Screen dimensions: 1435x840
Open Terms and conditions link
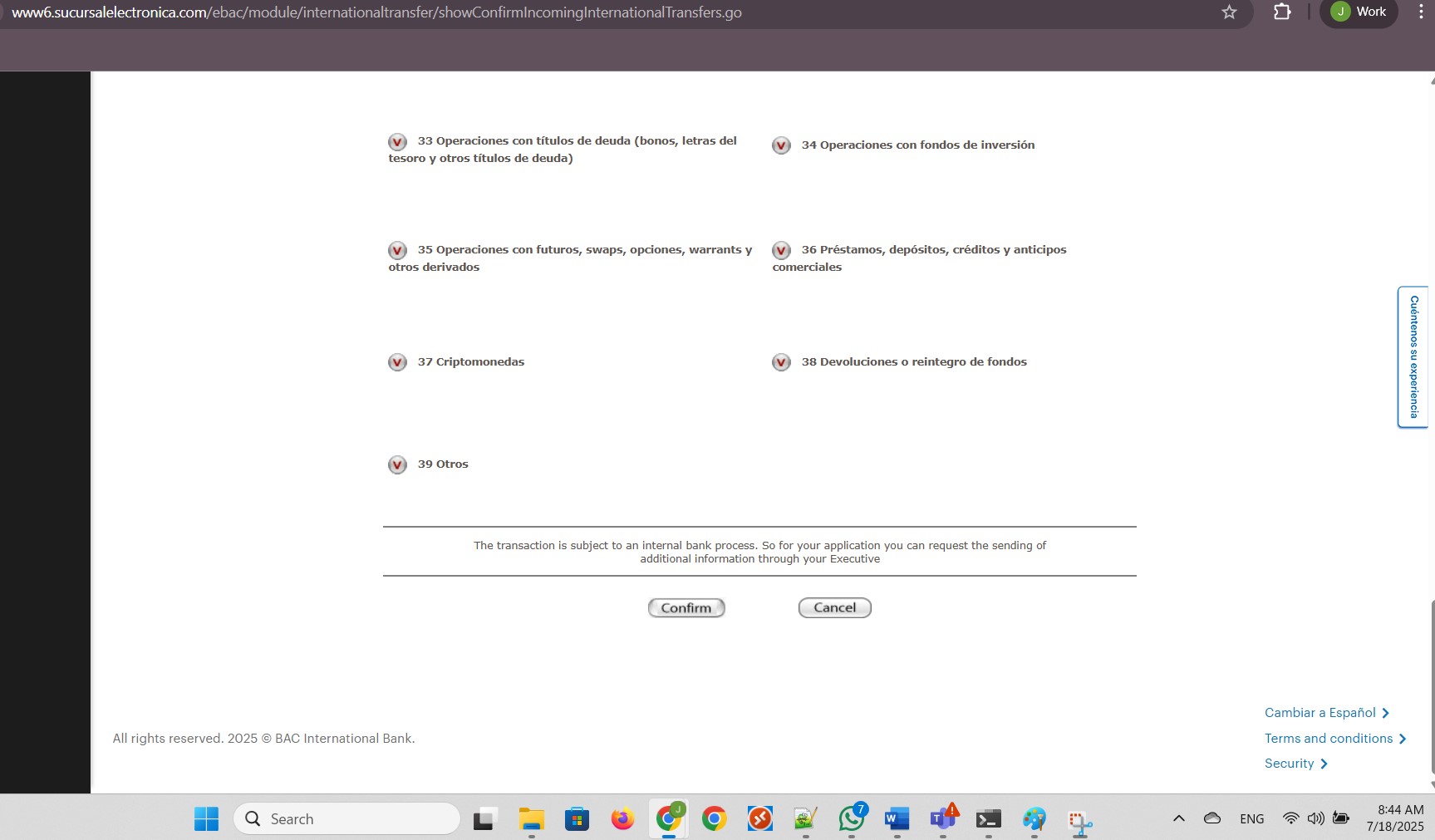(1335, 739)
